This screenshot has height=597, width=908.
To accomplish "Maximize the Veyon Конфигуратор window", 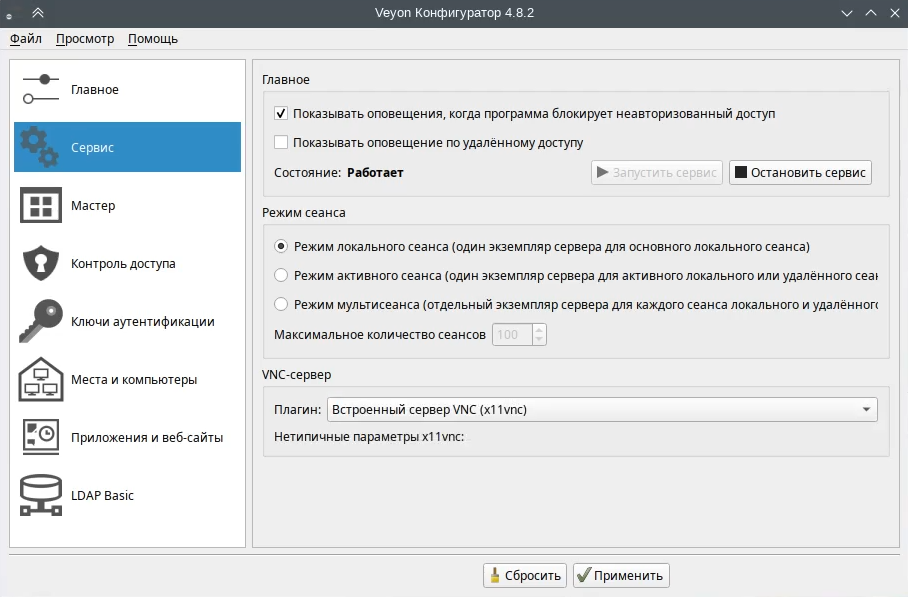I will pyautogui.click(x=871, y=13).
